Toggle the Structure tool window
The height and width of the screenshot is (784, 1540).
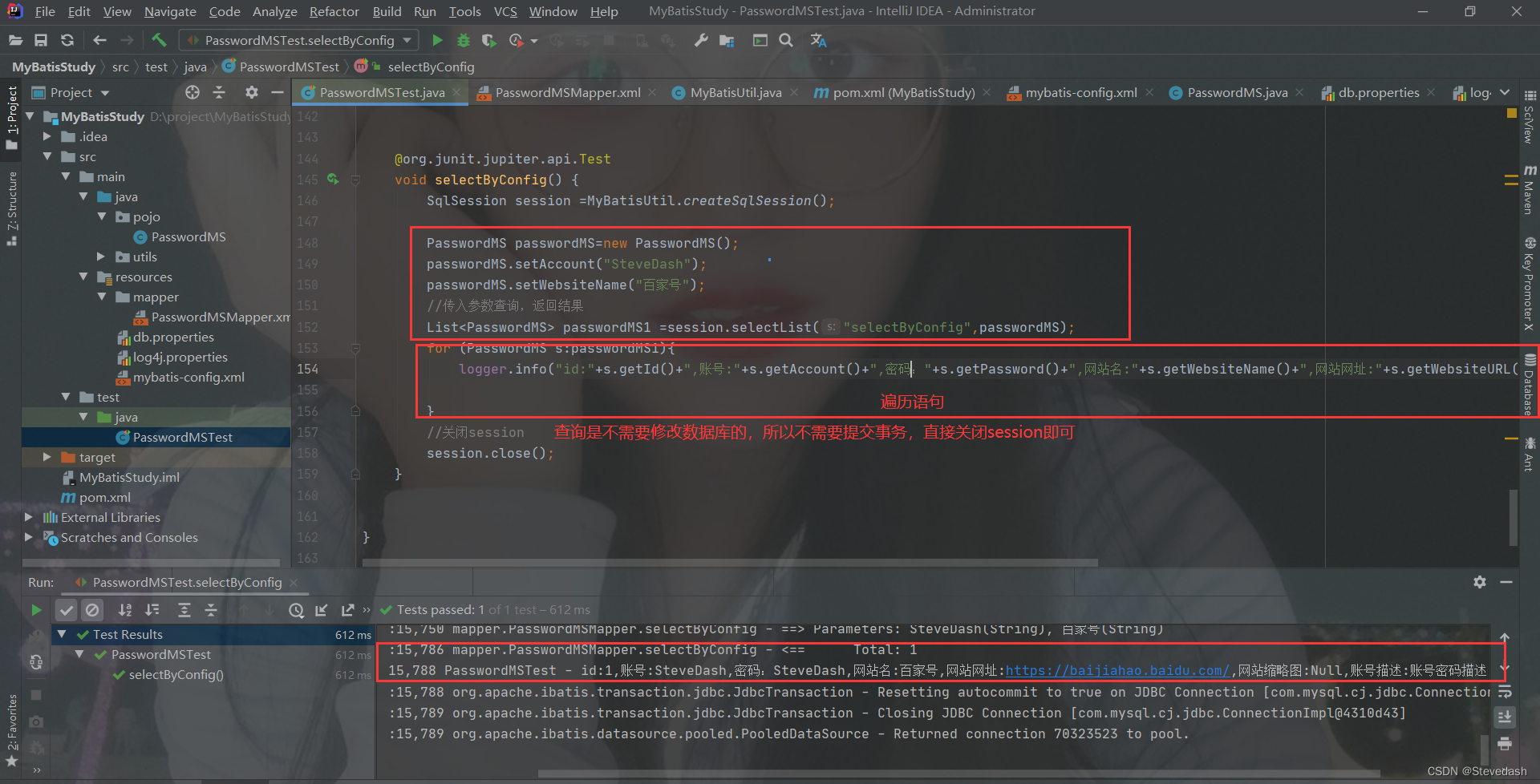coord(11,208)
